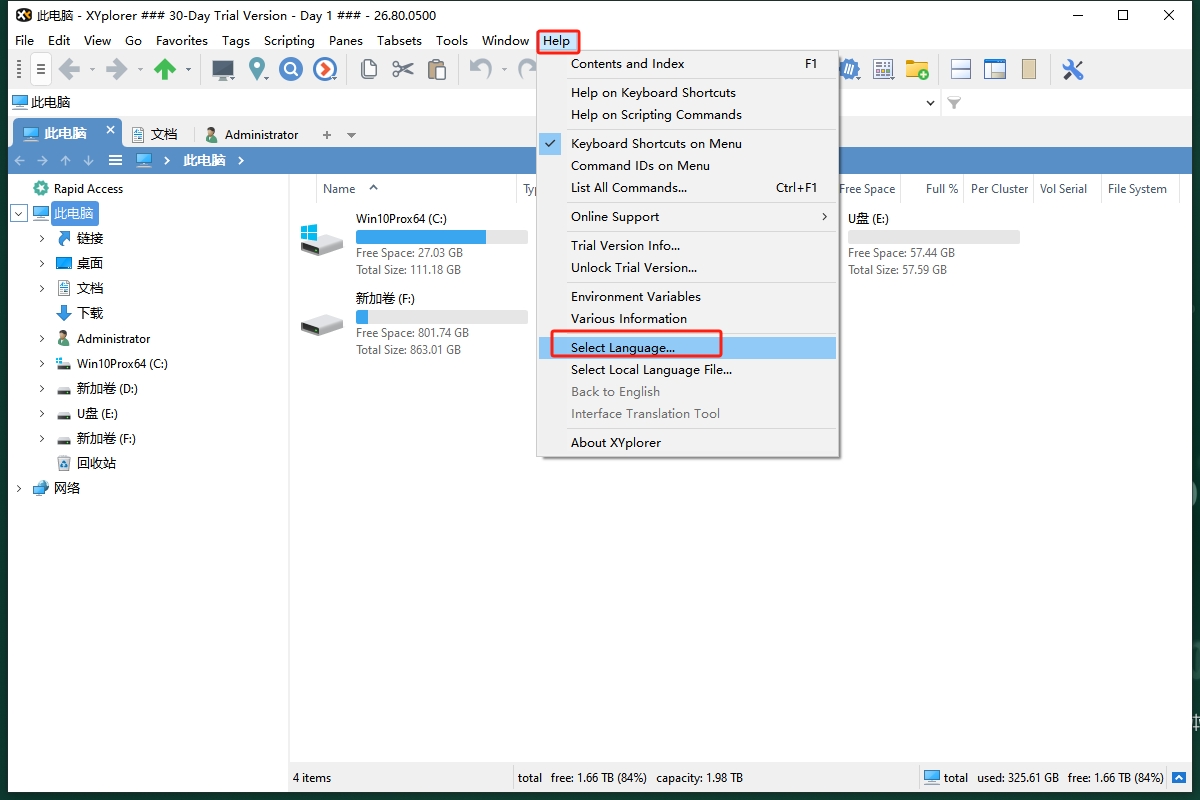Open Configuration via wrench icon
The width and height of the screenshot is (1200, 800).
[x=1072, y=69]
